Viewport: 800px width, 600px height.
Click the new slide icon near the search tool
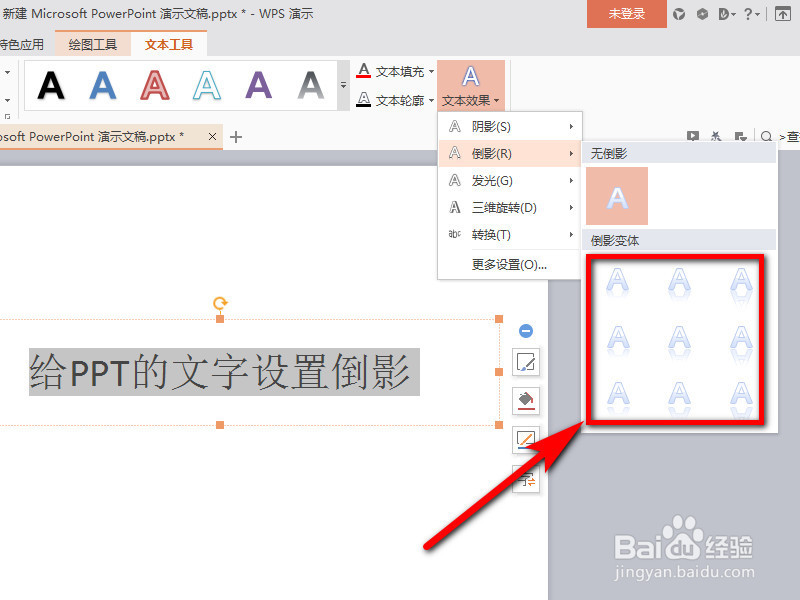741,136
